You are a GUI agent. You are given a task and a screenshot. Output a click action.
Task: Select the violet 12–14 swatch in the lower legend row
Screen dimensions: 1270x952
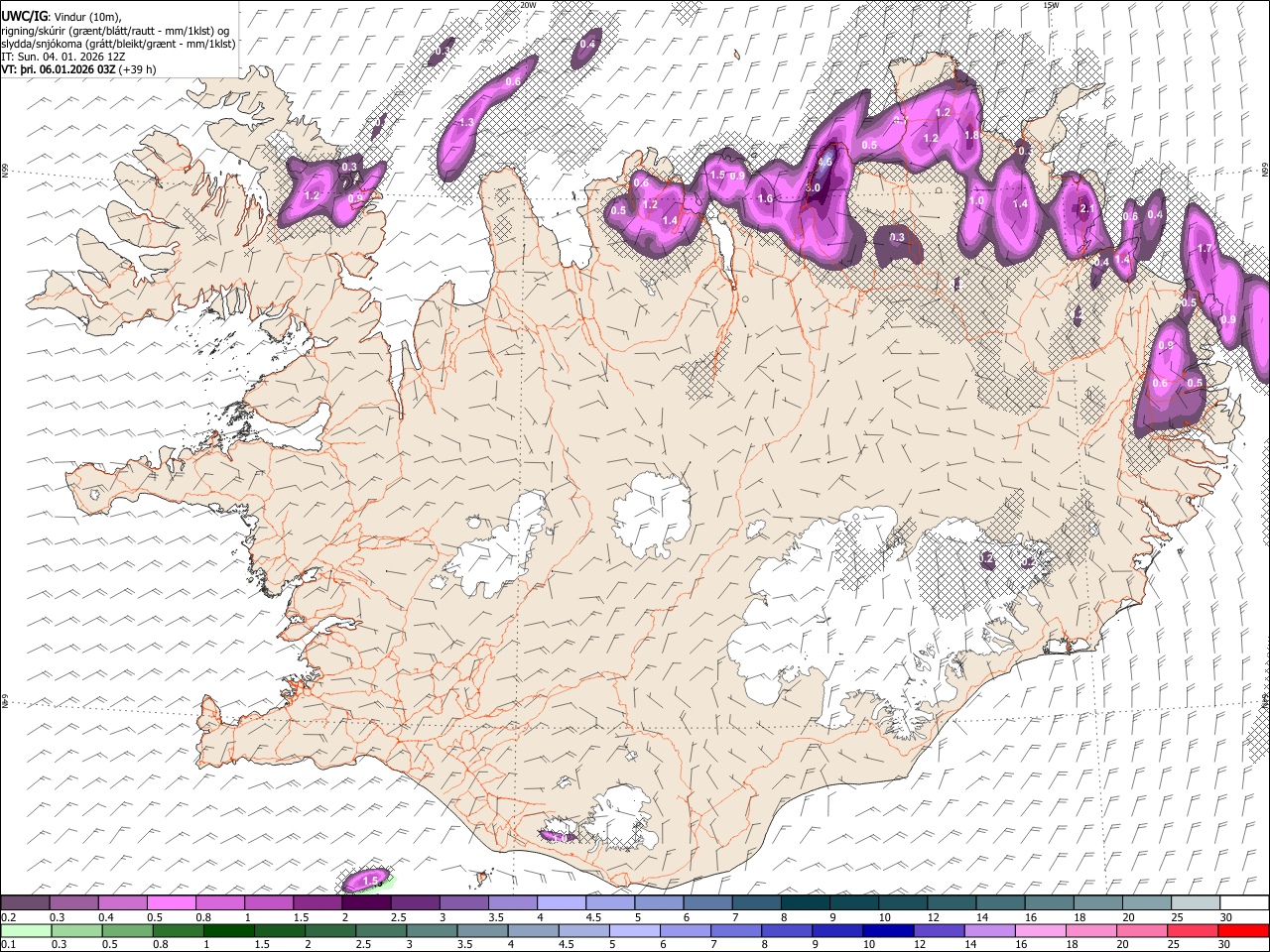point(939,930)
